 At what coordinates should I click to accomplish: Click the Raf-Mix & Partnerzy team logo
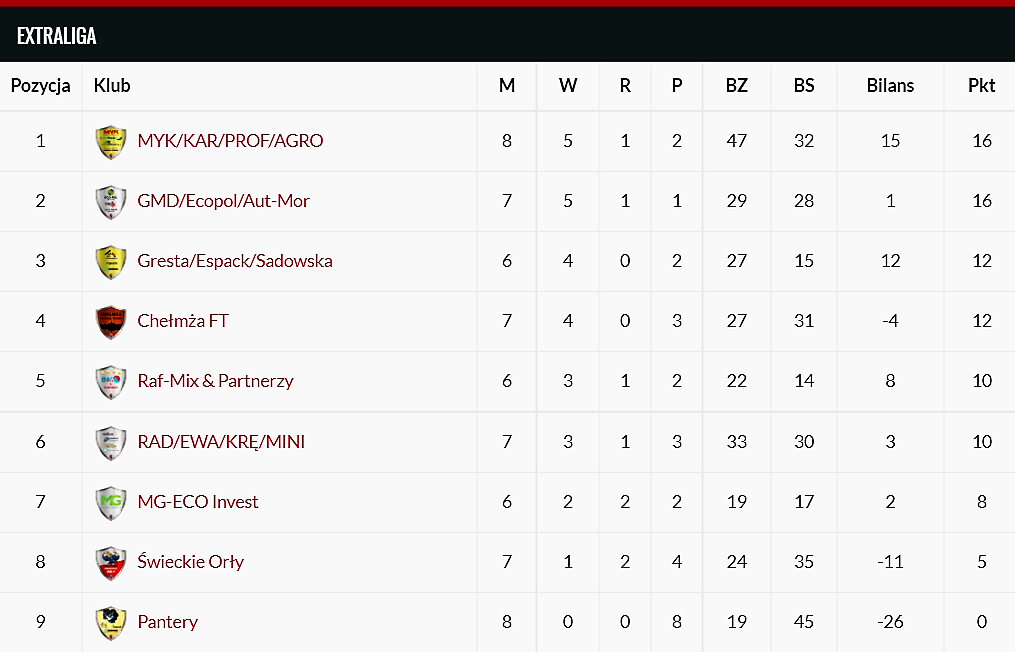coord(111,382)
